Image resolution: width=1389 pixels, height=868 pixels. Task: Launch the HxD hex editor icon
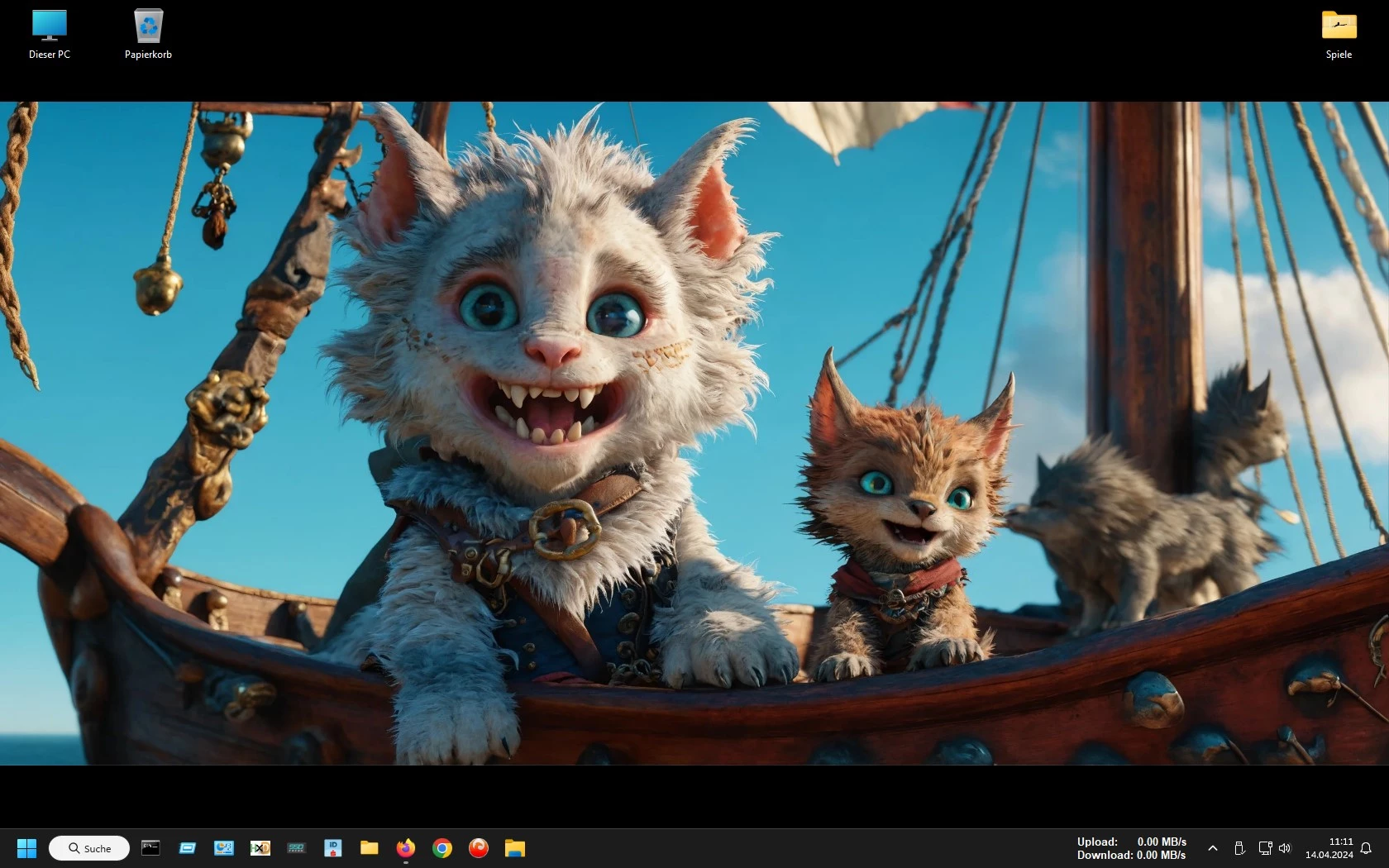[260, 847]
